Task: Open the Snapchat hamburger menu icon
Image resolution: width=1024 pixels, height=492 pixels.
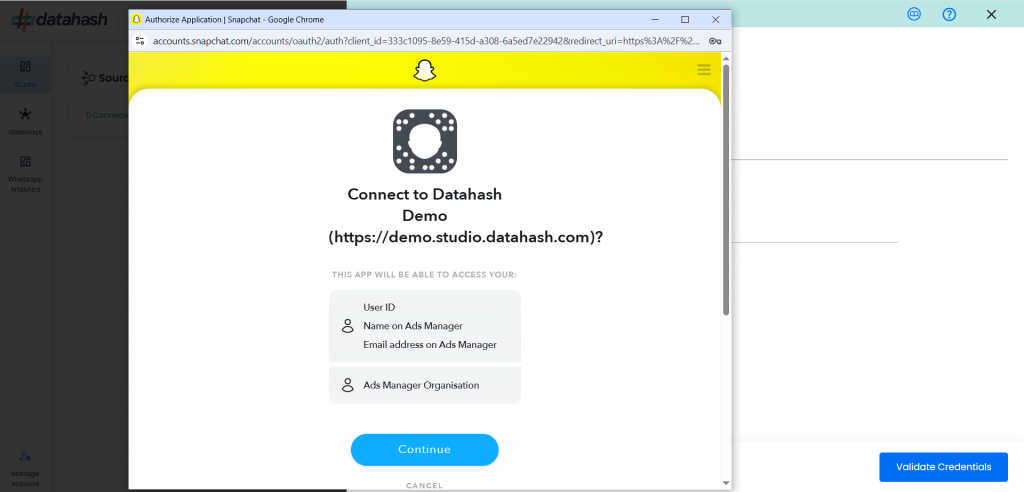Action: click(x=703, y=70)
